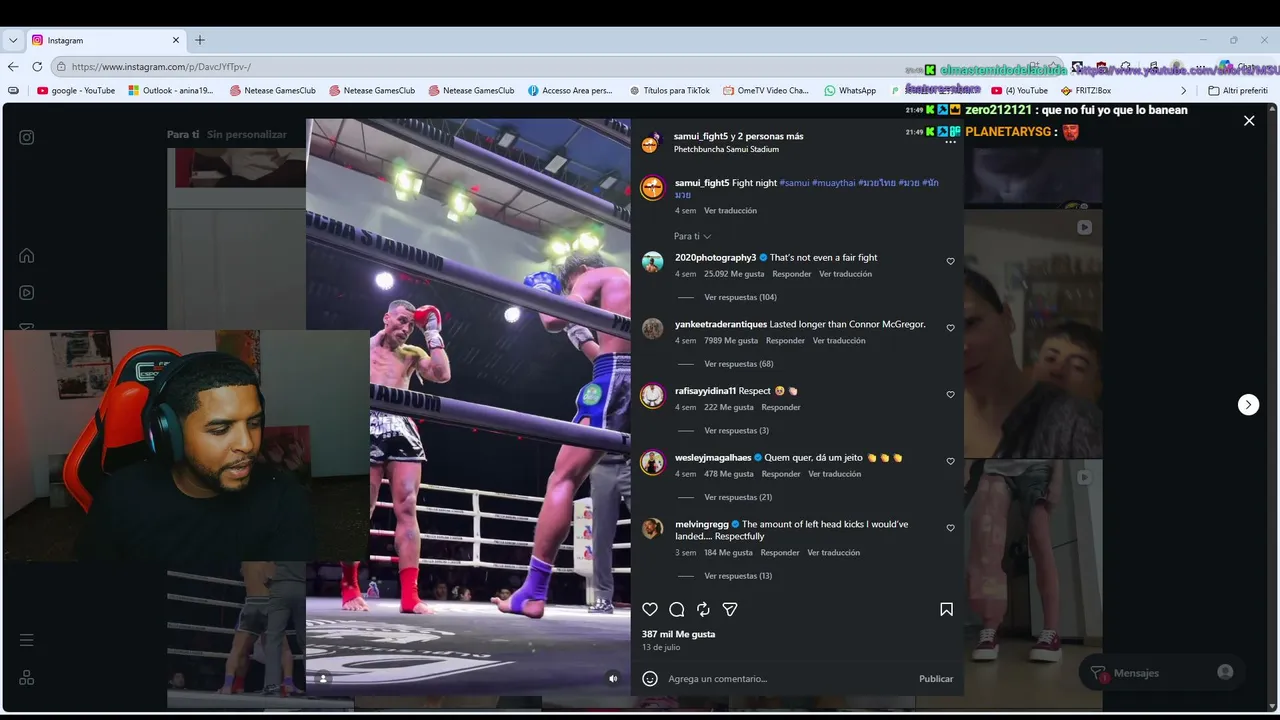Open the Mensajes floating button
Viewport: 1280px width, 720px height.
[x=1160, y=673]
